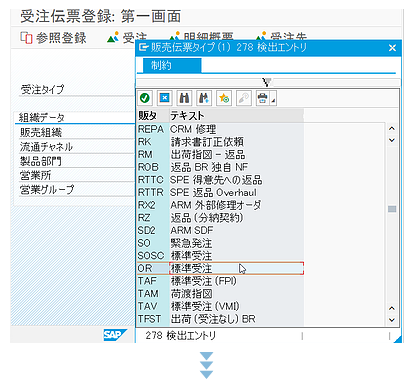This screenshot has width=410, height=384.
Task: Click the 受注タイプ field label
Action: tap(42, 89)
